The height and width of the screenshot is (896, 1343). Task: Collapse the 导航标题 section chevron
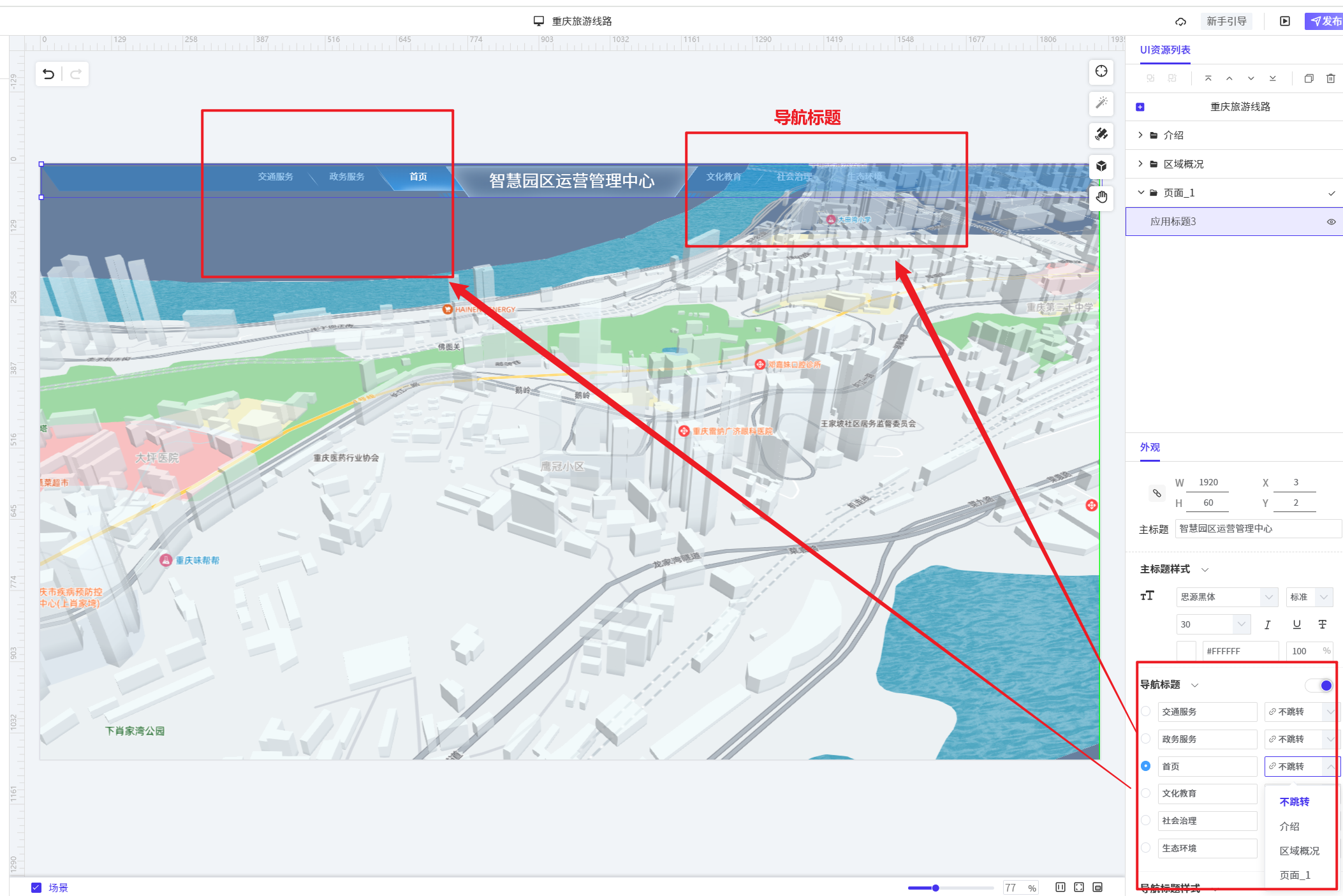coord(1194,685)
